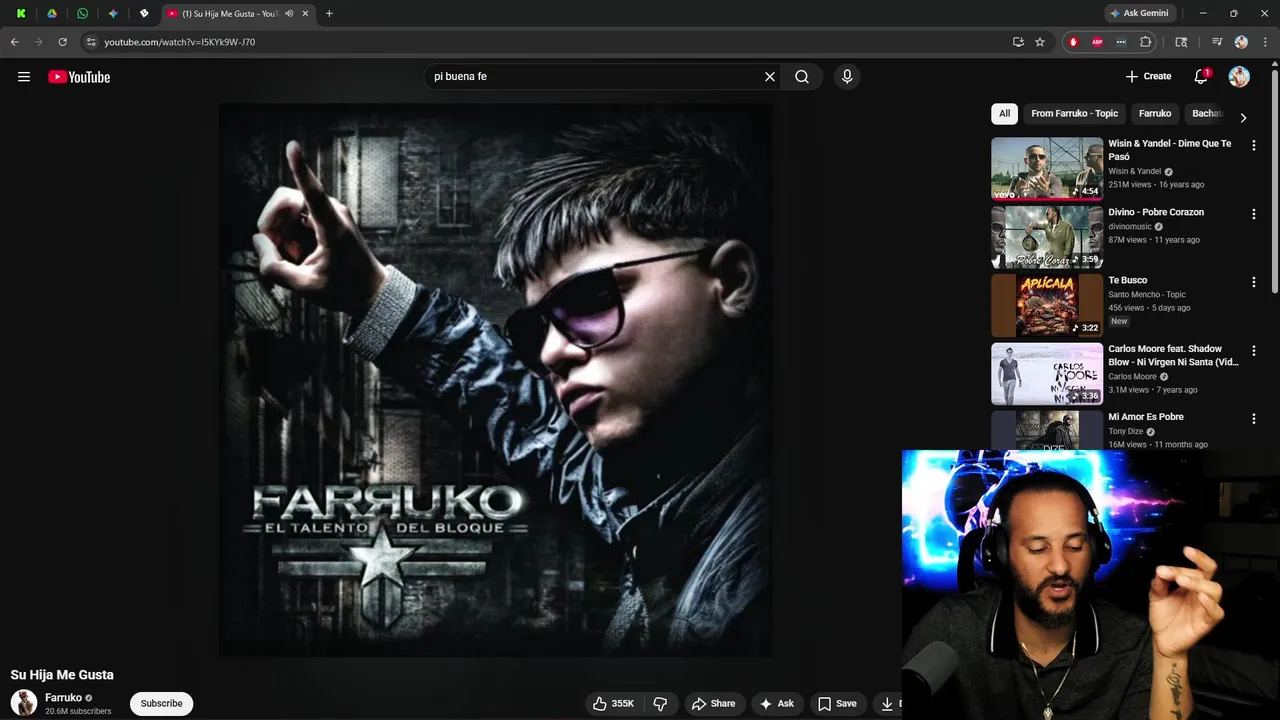Play Divino - Pobre Corazon thumbnail

coord(1047,237)
